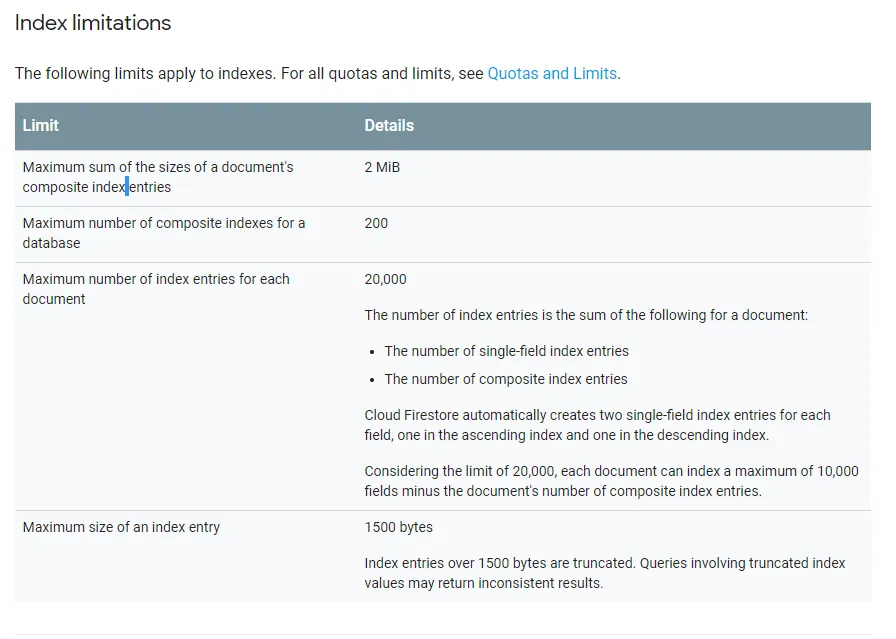Click the intro sentence about limits applying to indexes
896x639 pixels.
tap(250, 73)
